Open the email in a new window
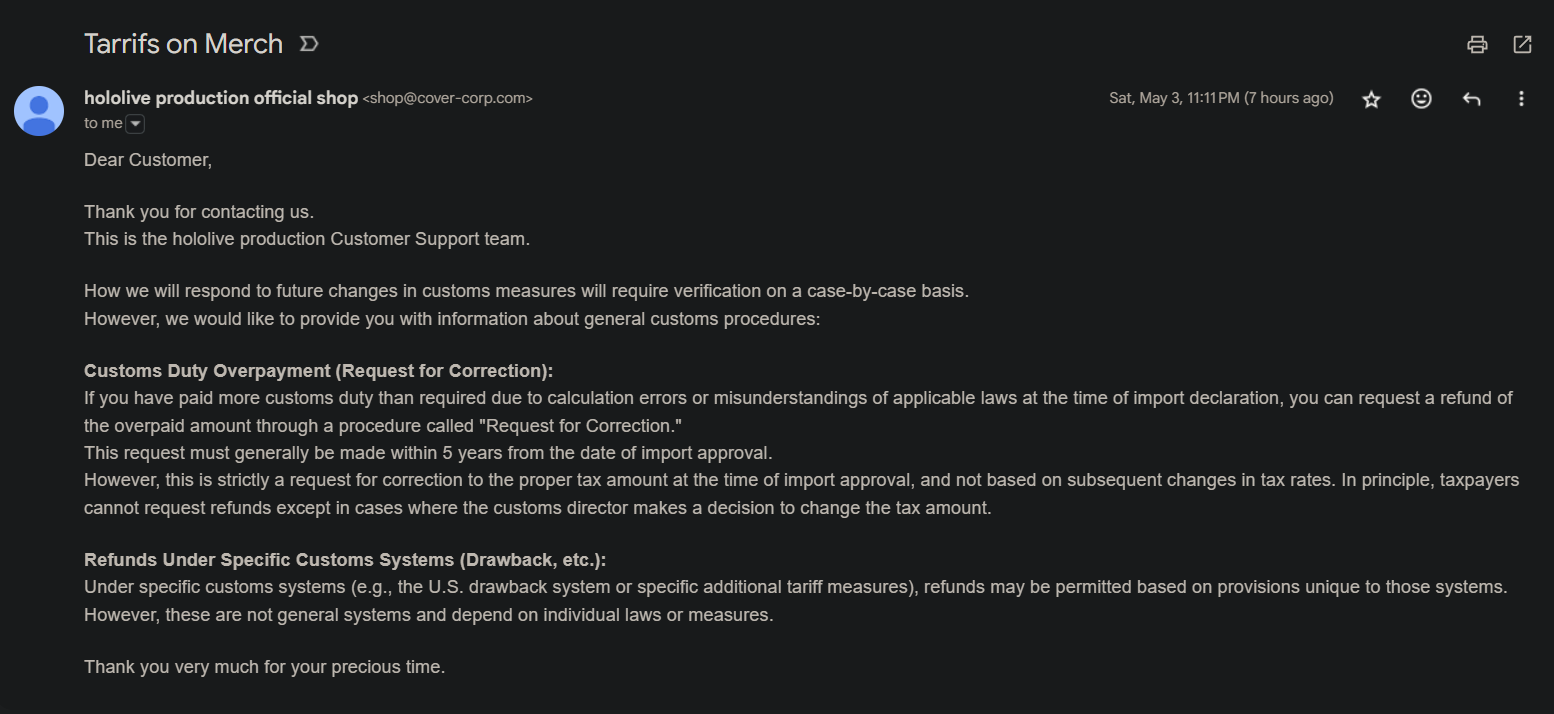The height and width of the screenshot is (714, 1554). point(1522,44)
